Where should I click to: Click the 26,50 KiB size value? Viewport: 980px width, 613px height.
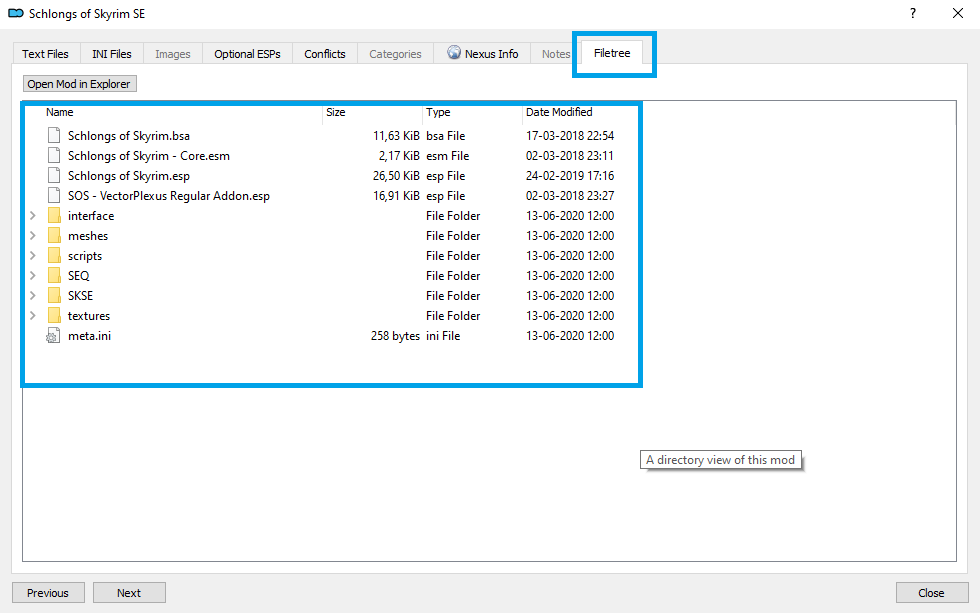click(x=396, y=176)
